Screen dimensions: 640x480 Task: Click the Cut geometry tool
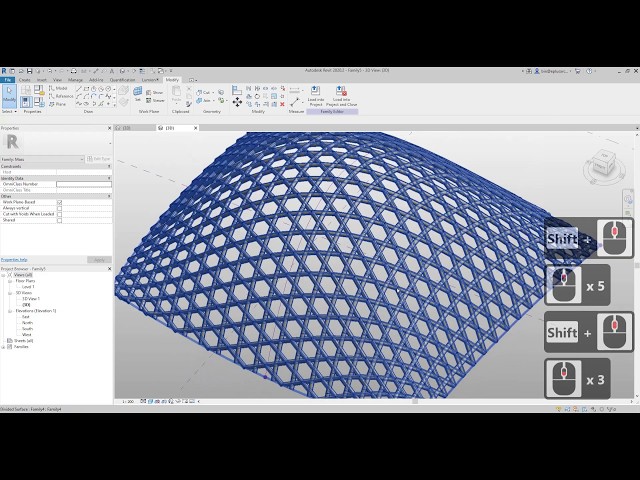pos(204,93)
